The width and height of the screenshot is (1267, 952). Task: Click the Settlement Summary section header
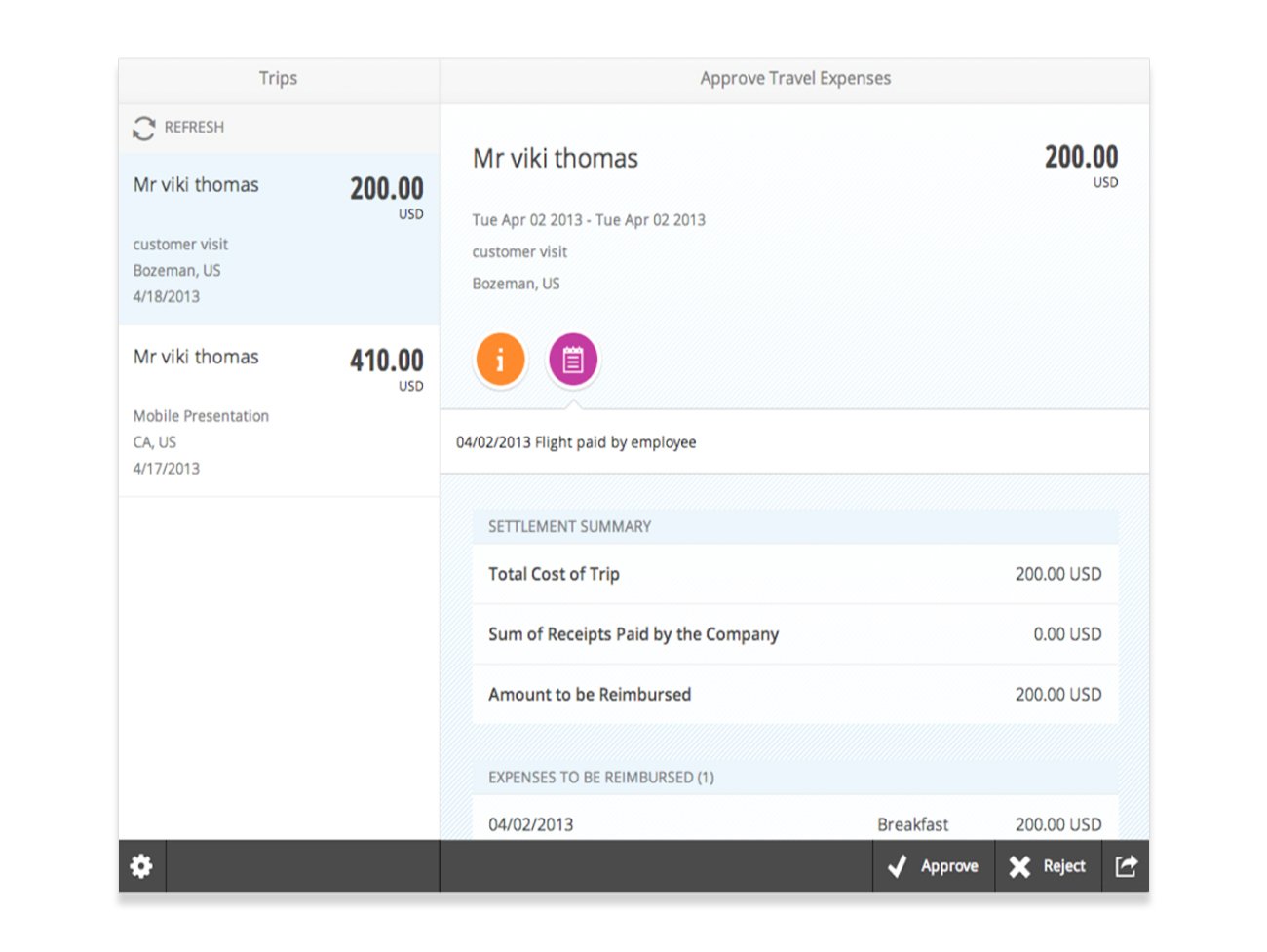(570, 526)
